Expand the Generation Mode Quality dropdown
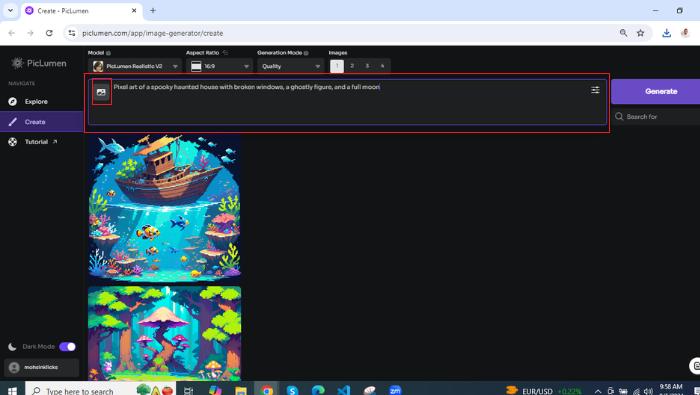This screenshot has height=395, width=700. pos(290,66)
